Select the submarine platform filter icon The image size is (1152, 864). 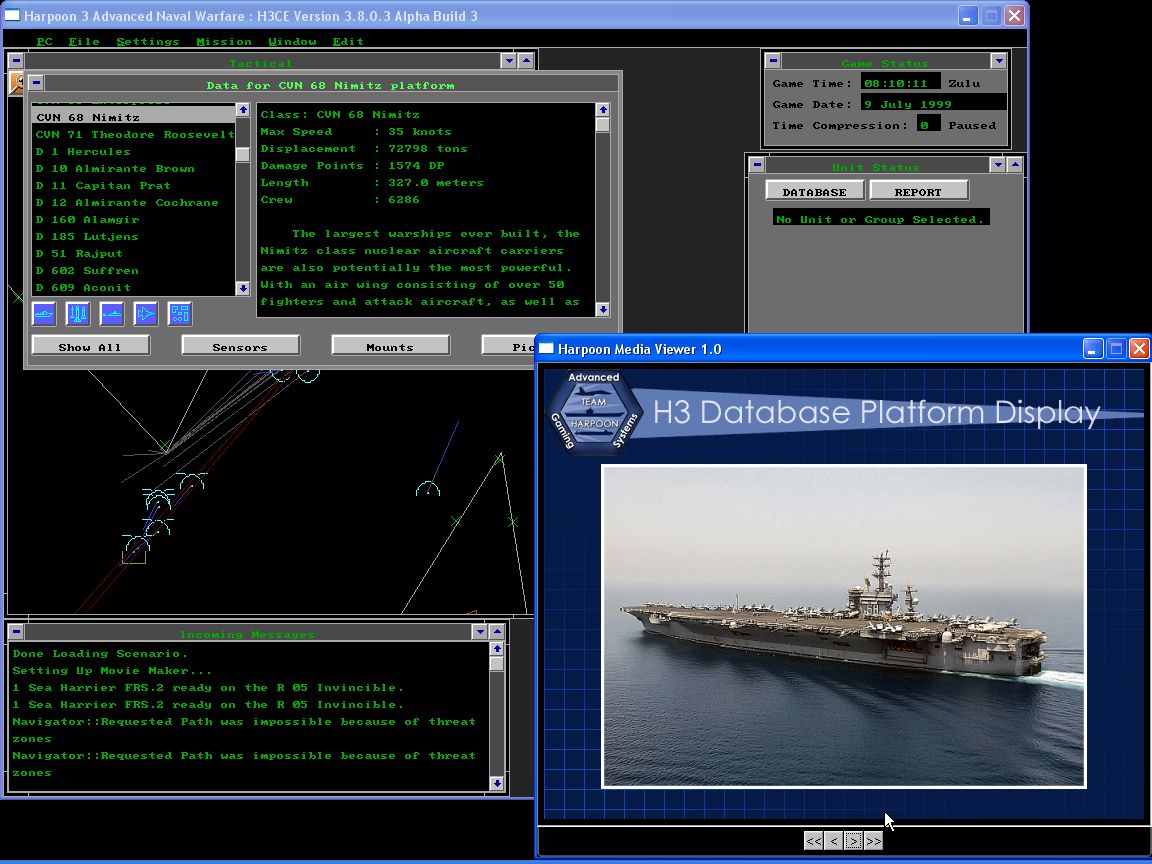coord(112,314)
